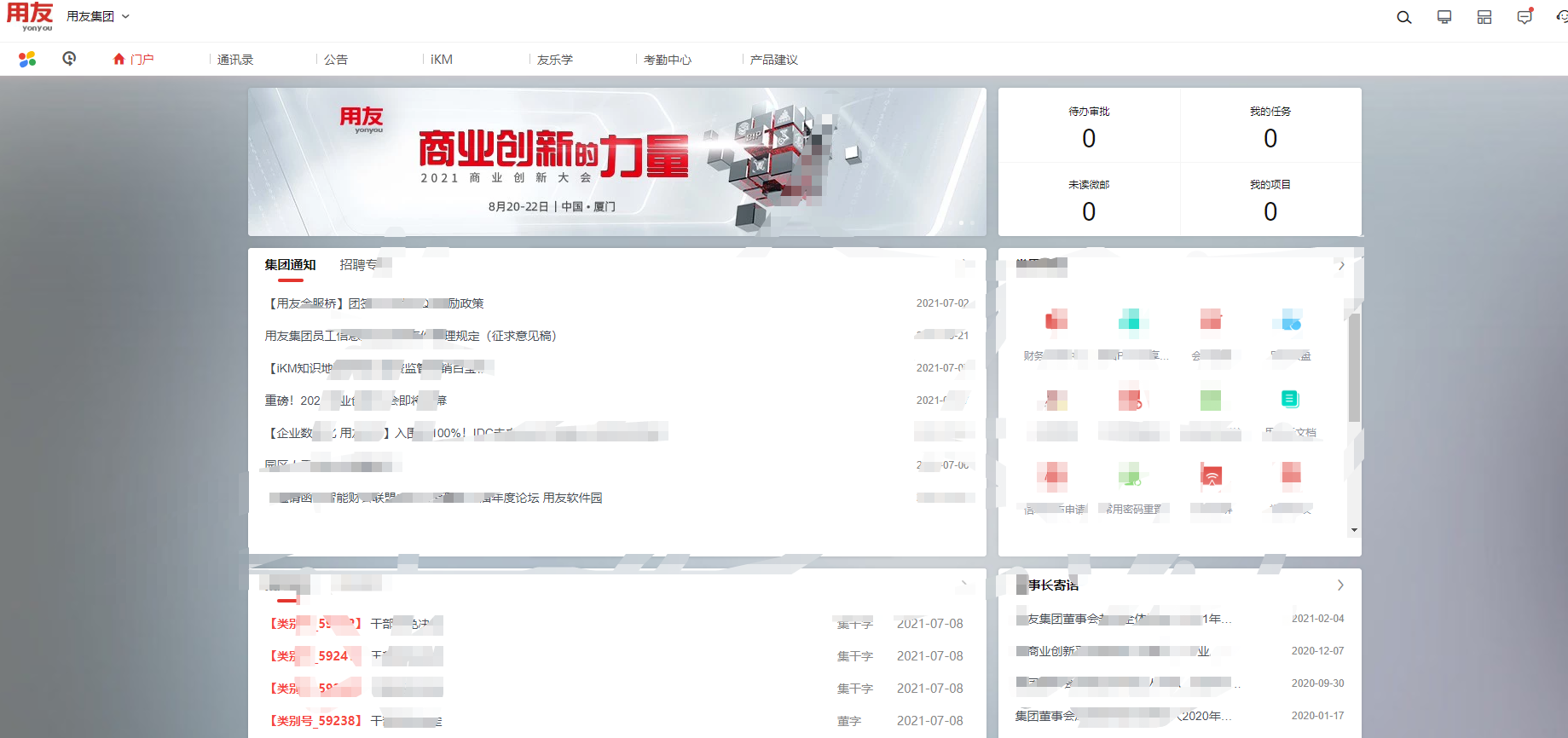Open the 考勤中心 tab
The image size is (1568, 738).
pyautogui.click(x=668, y=60)
